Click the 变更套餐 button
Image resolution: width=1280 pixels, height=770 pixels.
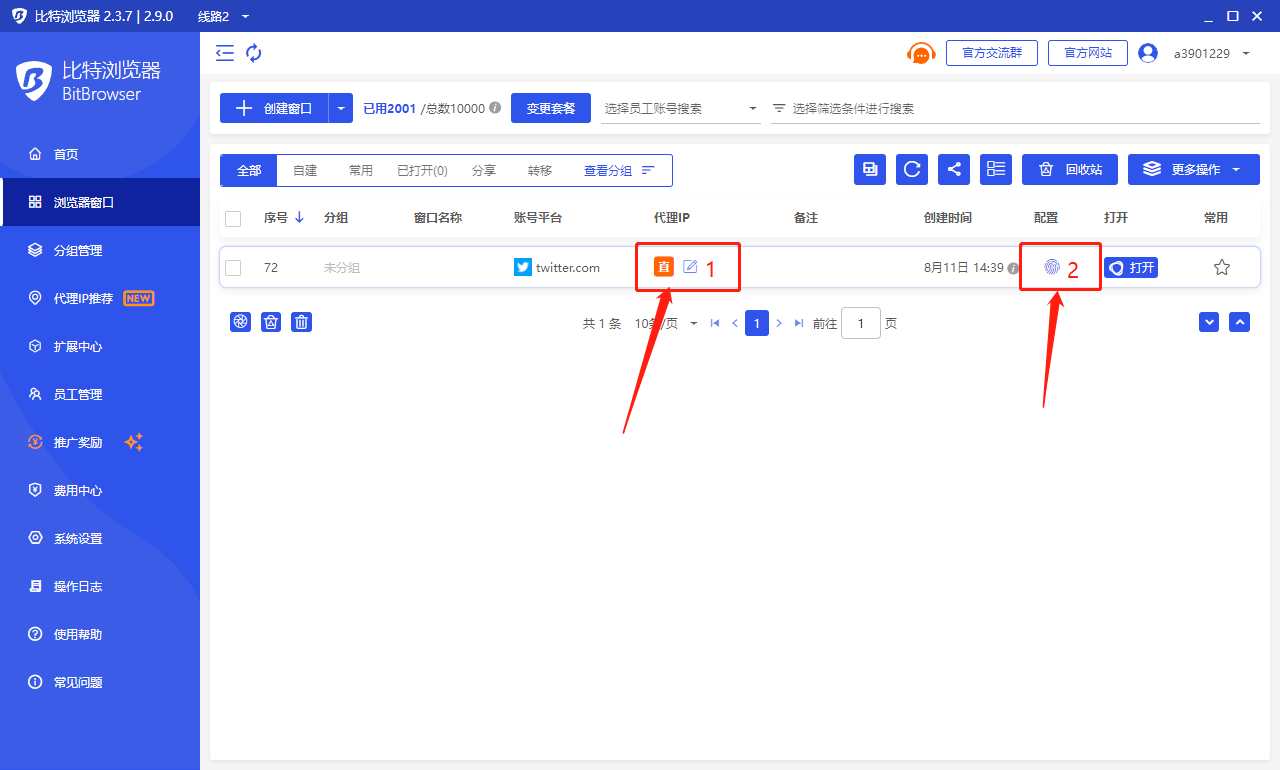[x=551, y=109]
